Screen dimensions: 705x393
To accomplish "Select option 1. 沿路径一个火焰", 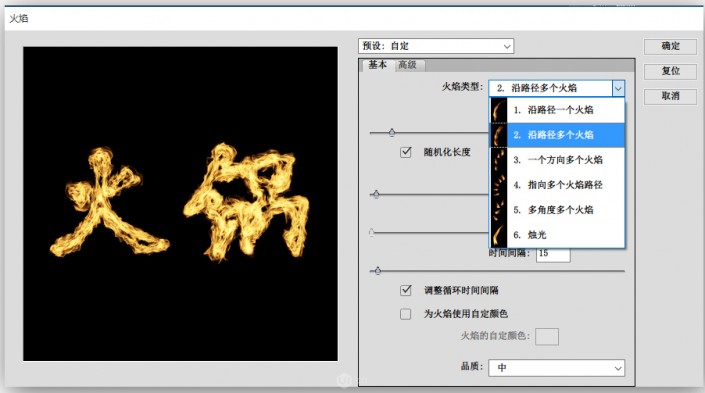I will pos(557,110).
